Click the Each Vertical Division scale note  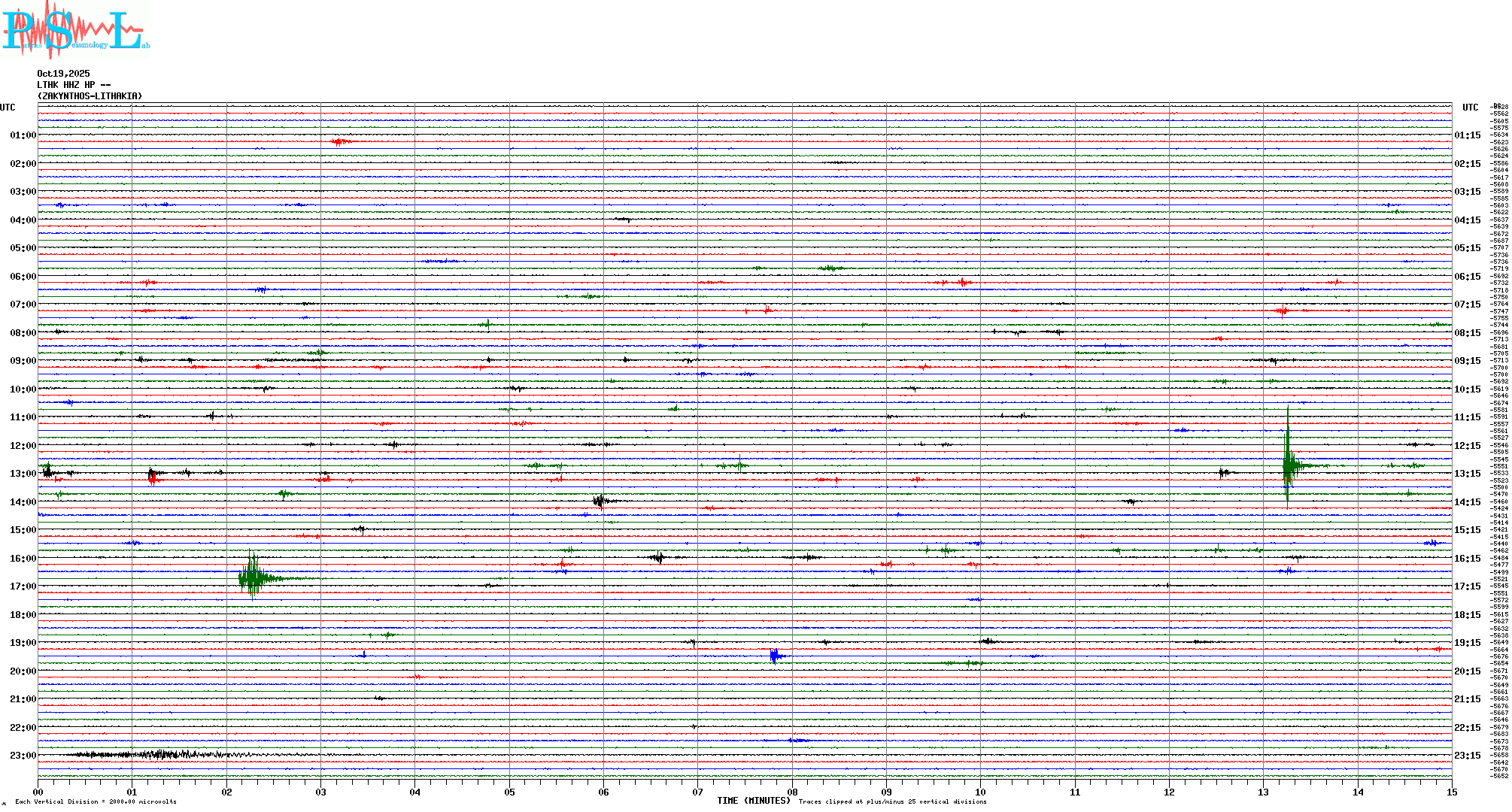tap(96, 801)
